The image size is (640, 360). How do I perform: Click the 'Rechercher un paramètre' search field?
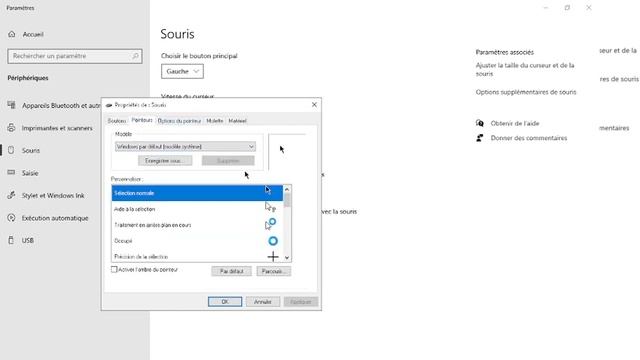pyautogui.click(x=75, y=56)
